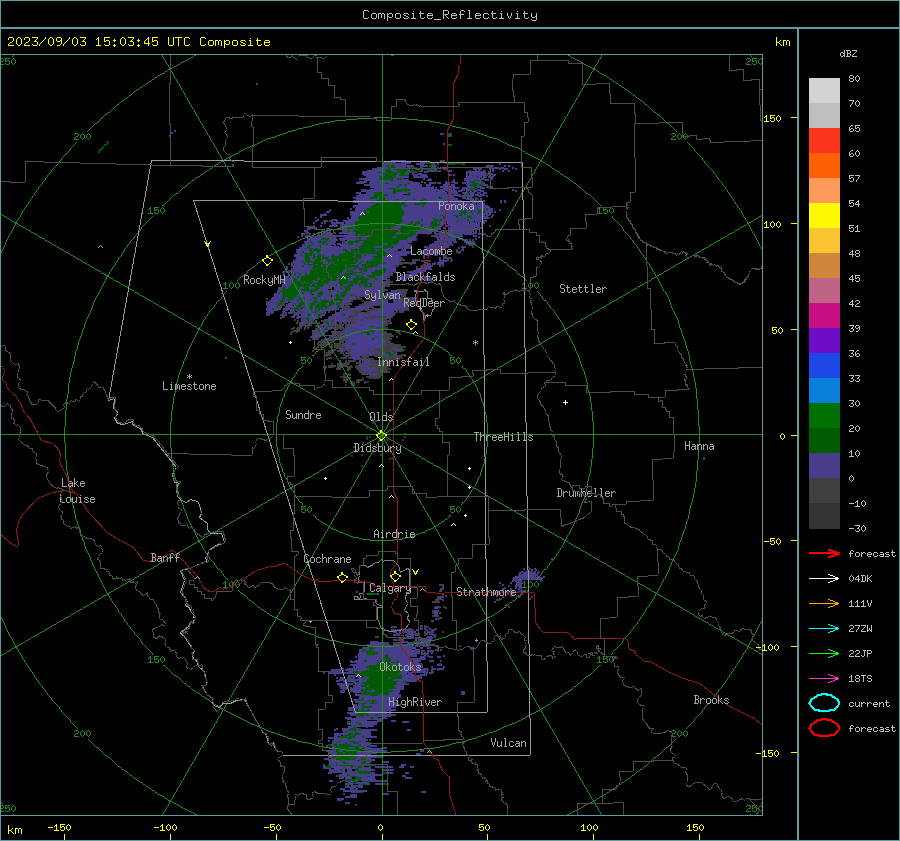
Task: Select the light gray 80 dBZ swatch
Action: pyautogui.click(x=824, y=90)
